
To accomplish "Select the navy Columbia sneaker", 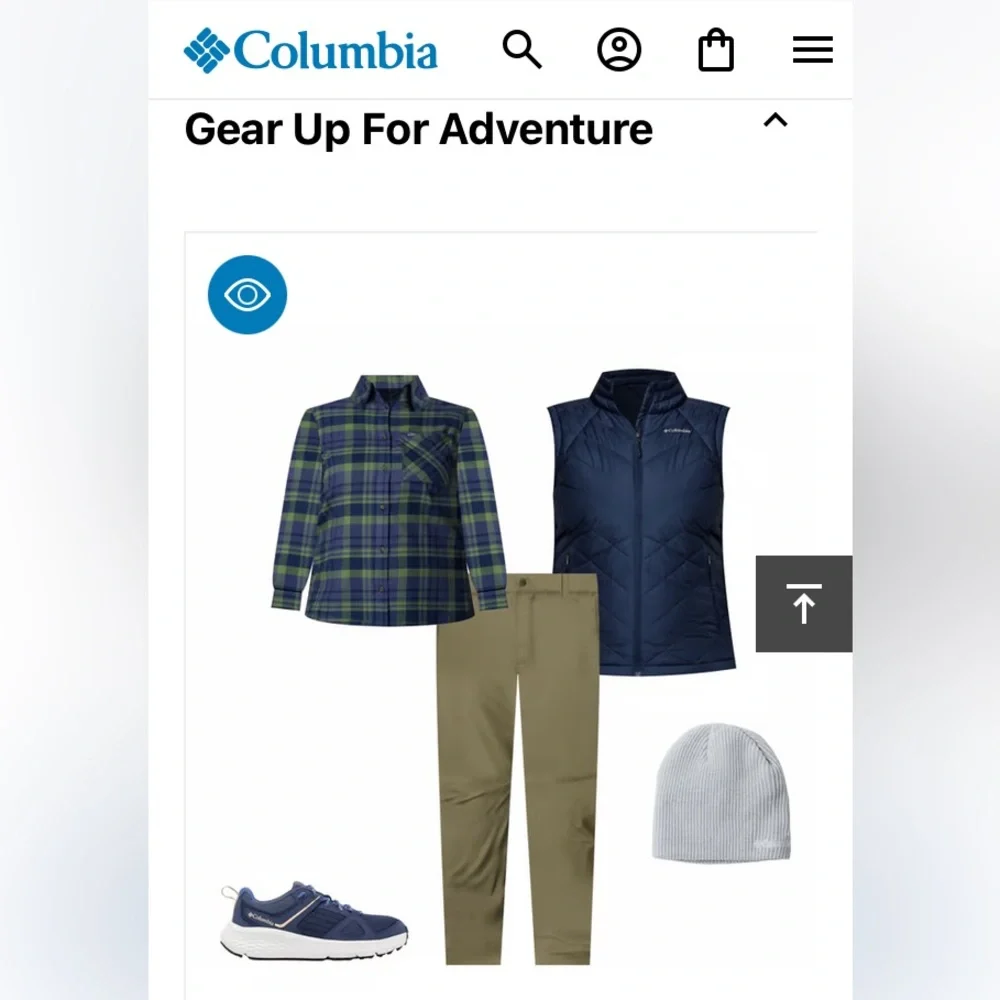I will click(x=314, y=920).
